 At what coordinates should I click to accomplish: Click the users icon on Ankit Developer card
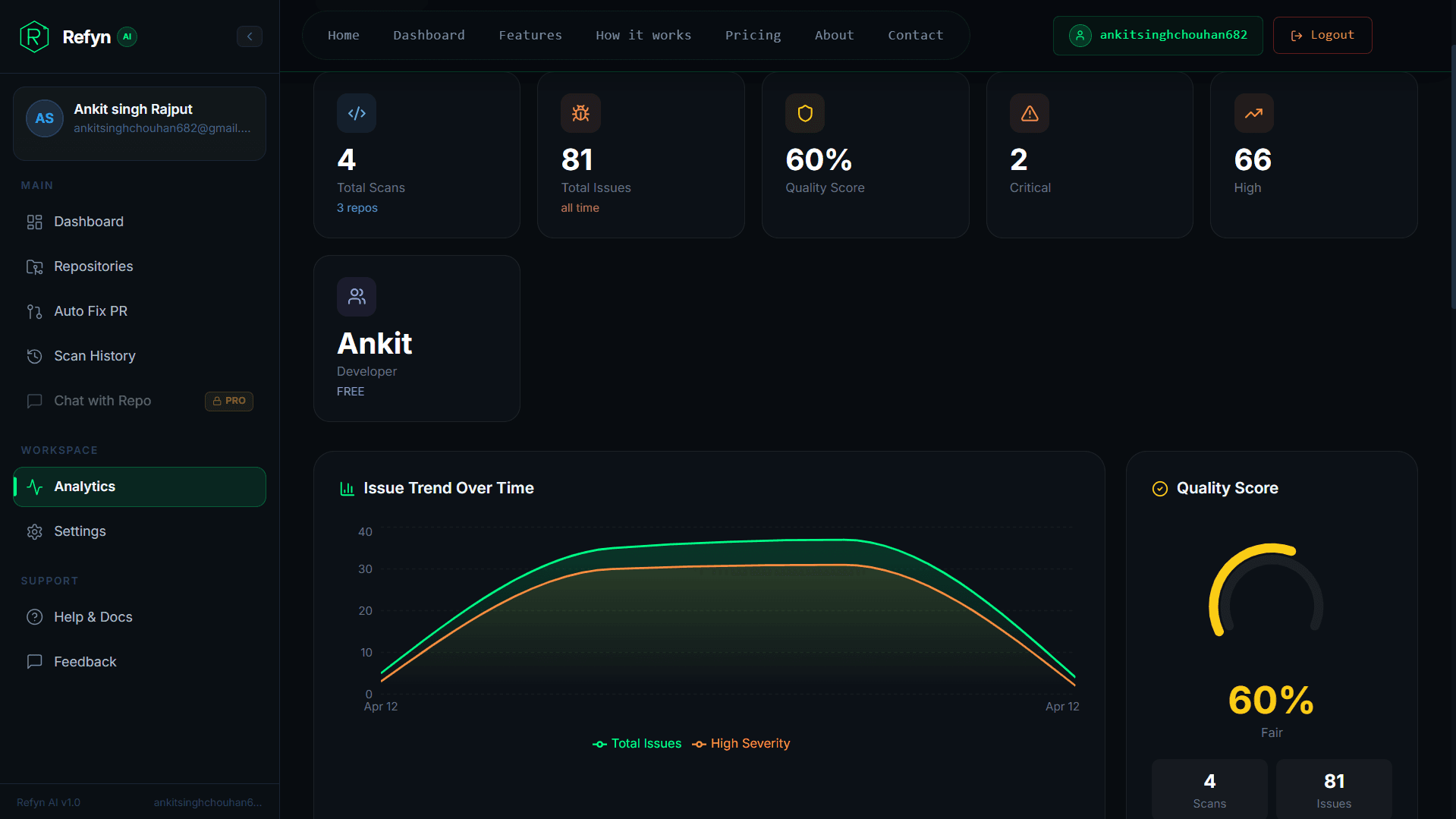coord(357,297)
